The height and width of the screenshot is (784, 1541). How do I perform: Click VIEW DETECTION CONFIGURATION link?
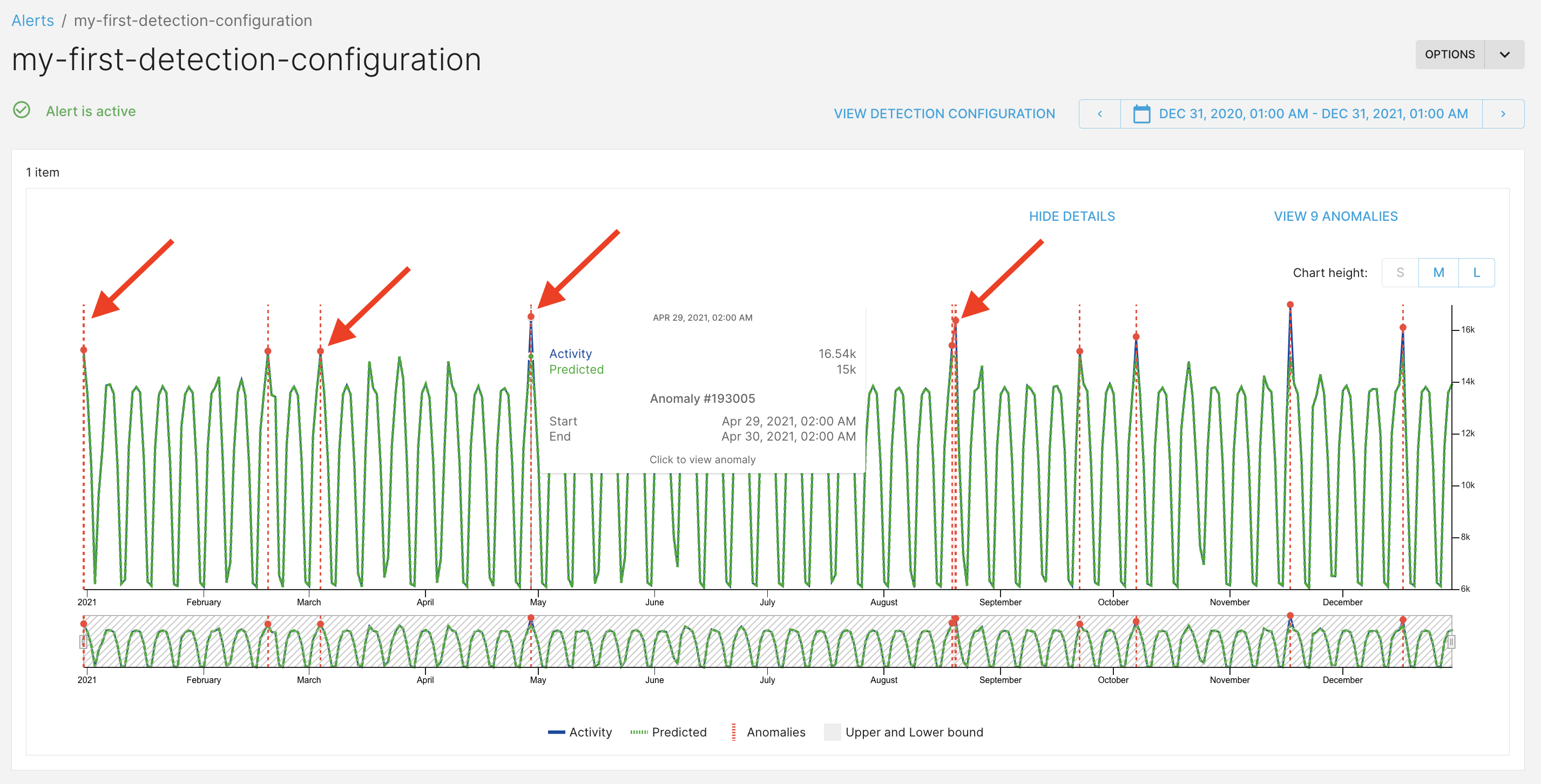(x=944, y=113)
